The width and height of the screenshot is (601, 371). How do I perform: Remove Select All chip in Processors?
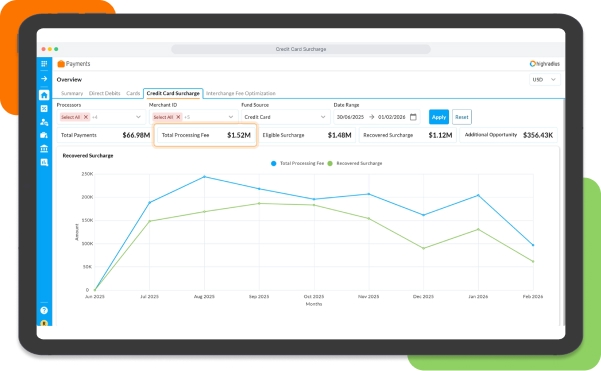tap(86, 117)
